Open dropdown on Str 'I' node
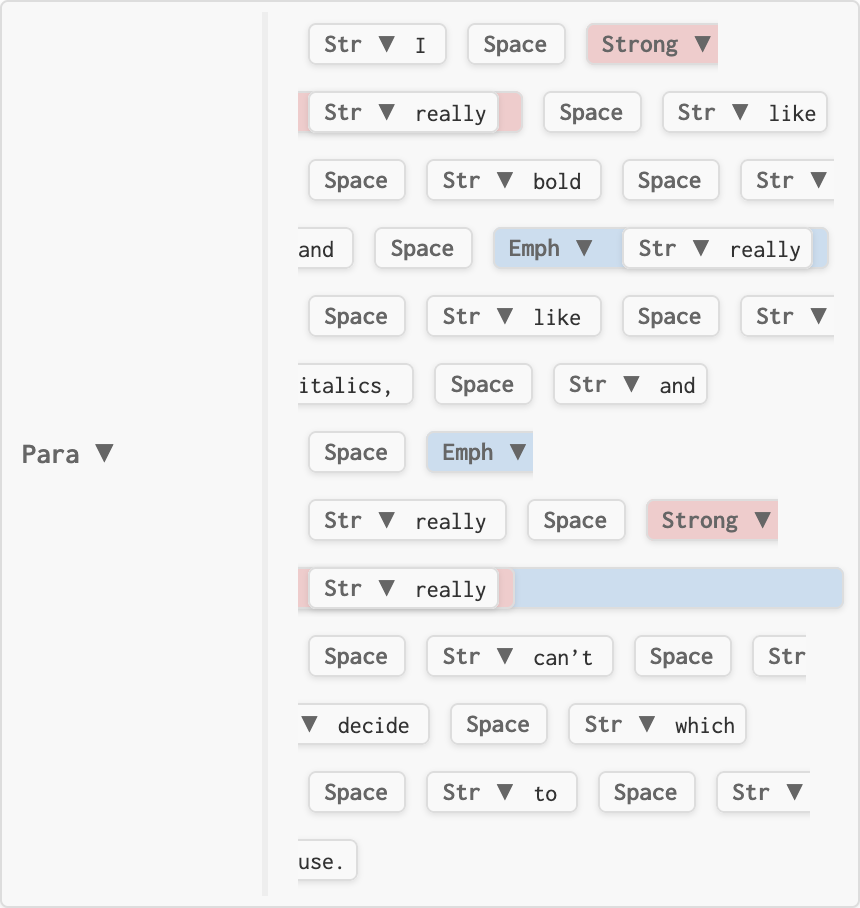860x908 pixels. 386,44
